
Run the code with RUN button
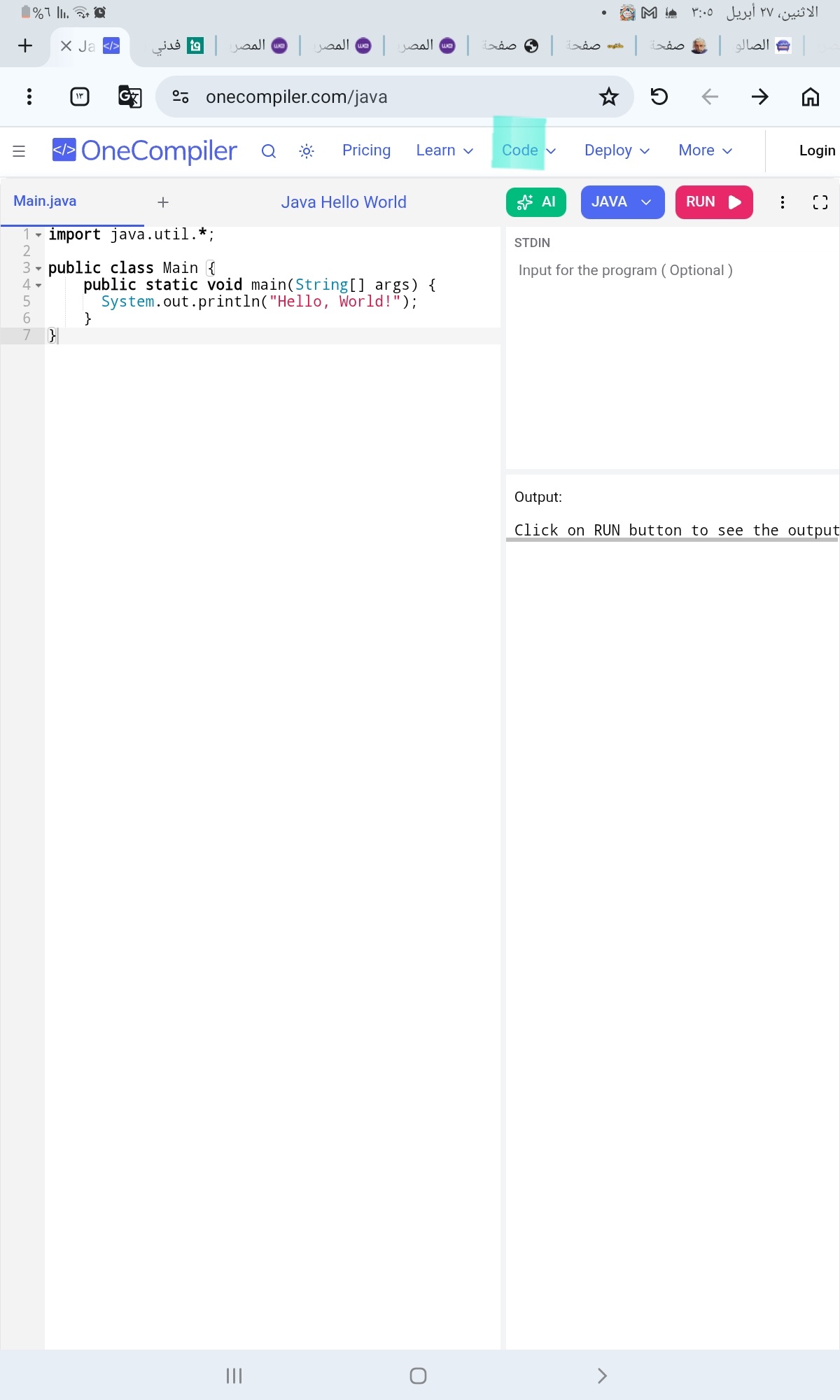click(x=714, y=202)
